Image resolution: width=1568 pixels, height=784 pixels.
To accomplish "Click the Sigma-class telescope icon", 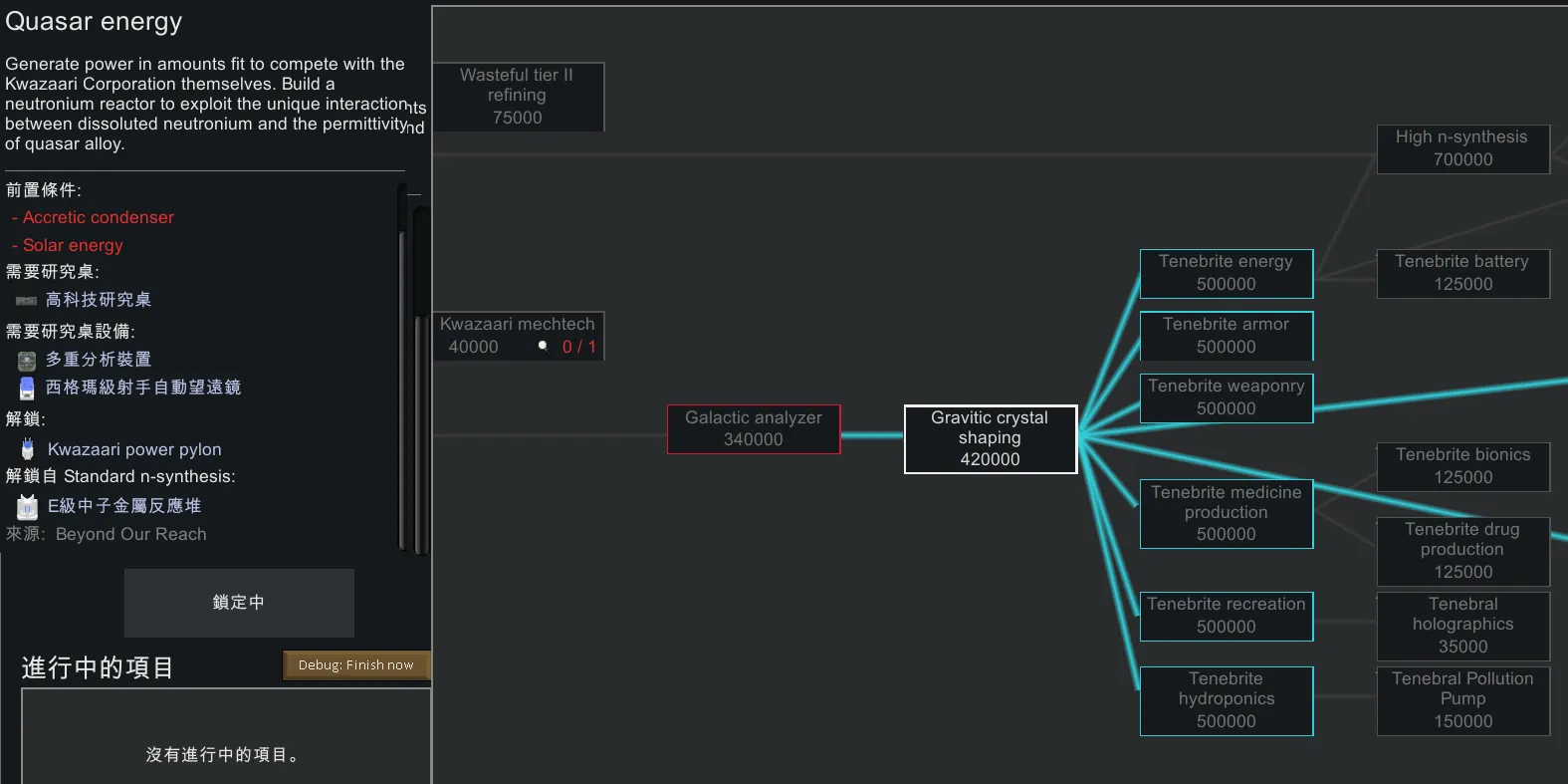I will [27, 388].
